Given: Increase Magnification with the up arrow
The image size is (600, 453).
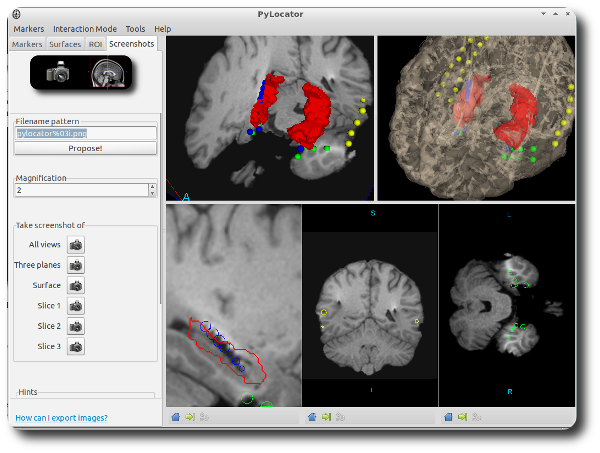Looking at the screenshot, I should pyautogui.click(x=152, y=186).
